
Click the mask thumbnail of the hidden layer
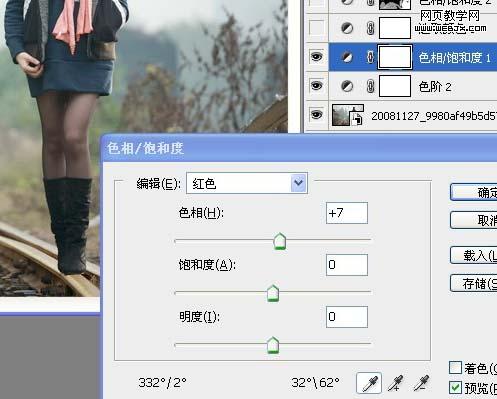tap(395, 28)
